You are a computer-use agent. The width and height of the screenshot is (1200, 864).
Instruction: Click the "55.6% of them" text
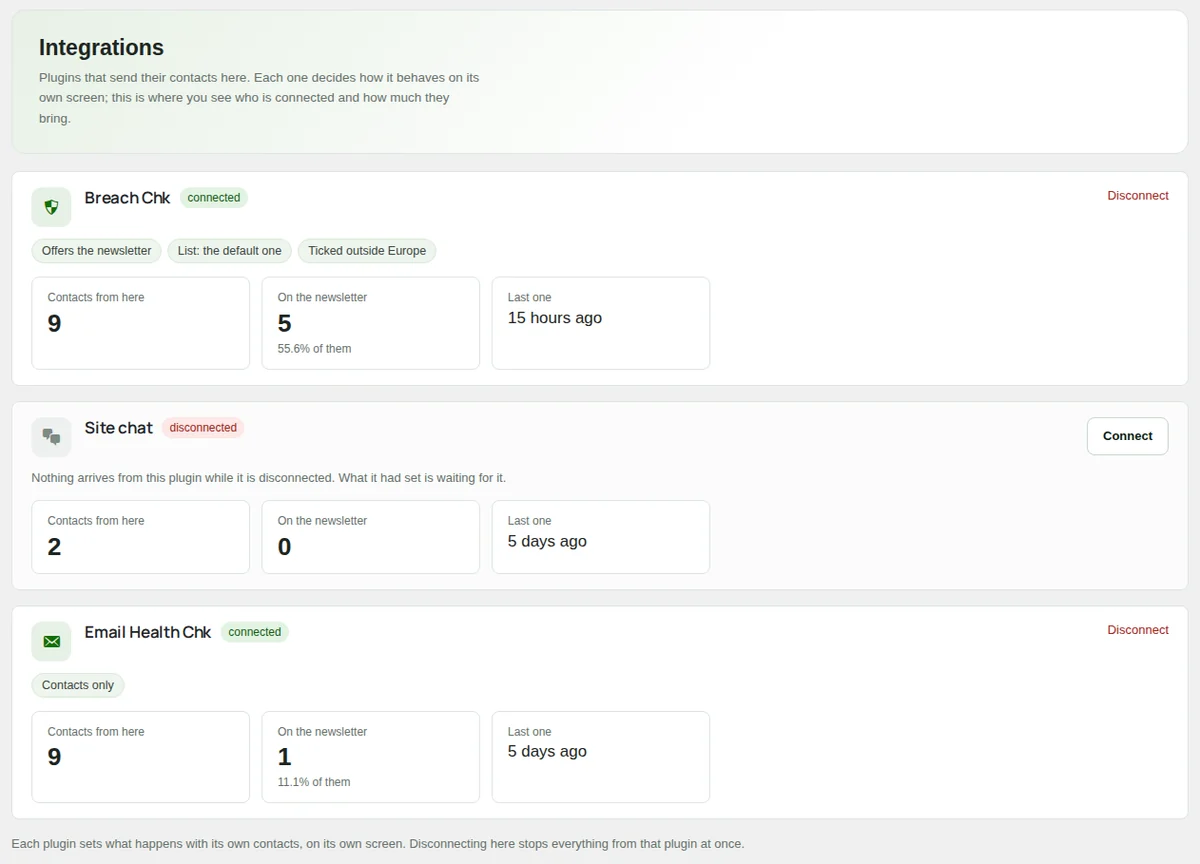[314, 349]
